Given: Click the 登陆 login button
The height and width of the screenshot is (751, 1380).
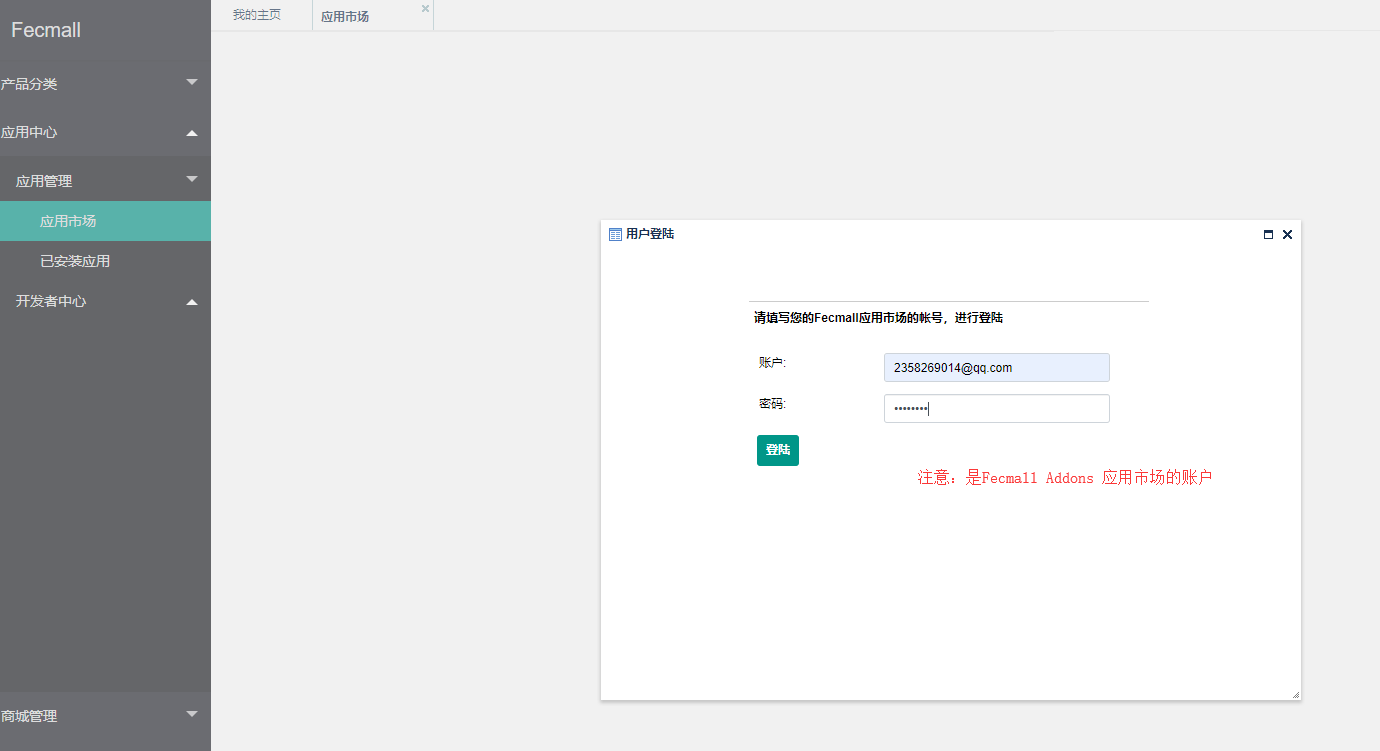Looking at the screenshot, I should (777, 450).
